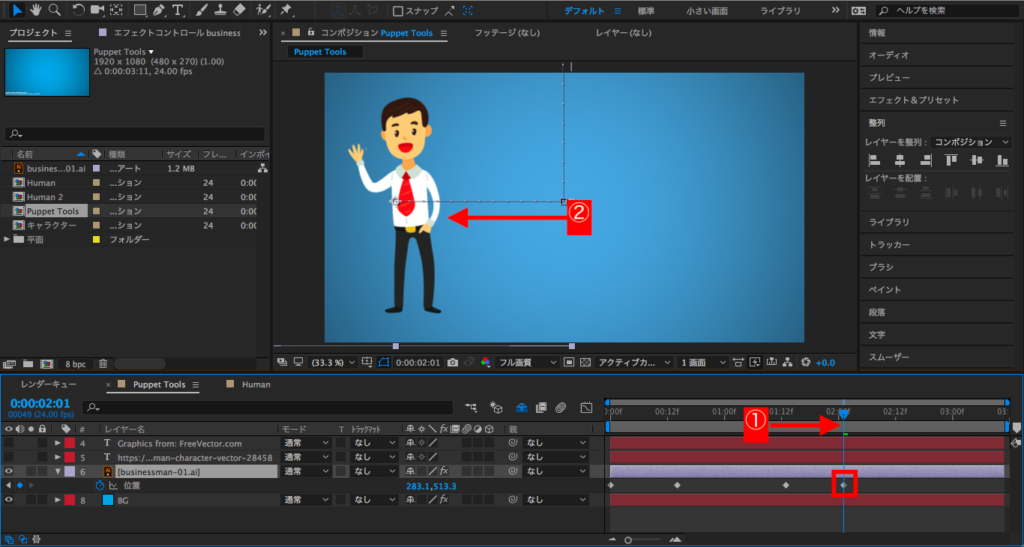This screenshot has width=1024, height=547.
Task: Hide the BG layer with eye toggle
Action: (x=9, y=499)
